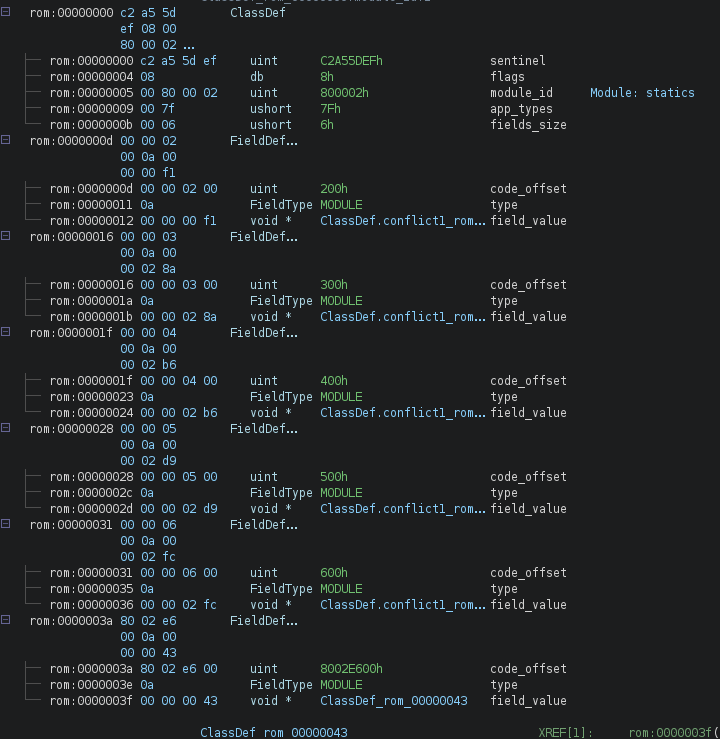
Task: Click the app_types value 7Fh
Action: (331, 109)
